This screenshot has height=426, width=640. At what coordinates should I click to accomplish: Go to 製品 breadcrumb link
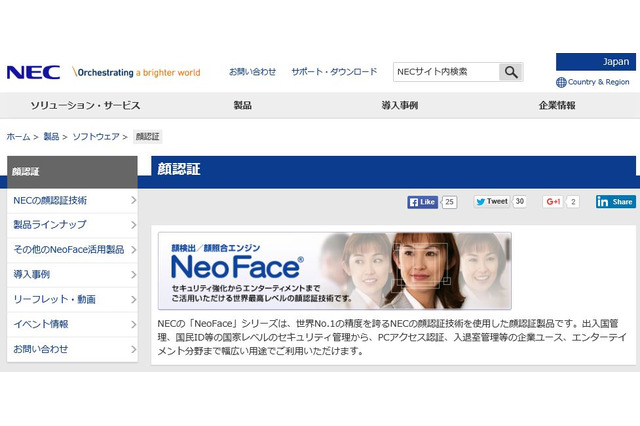pyautogui.click(x=51, y=137)
